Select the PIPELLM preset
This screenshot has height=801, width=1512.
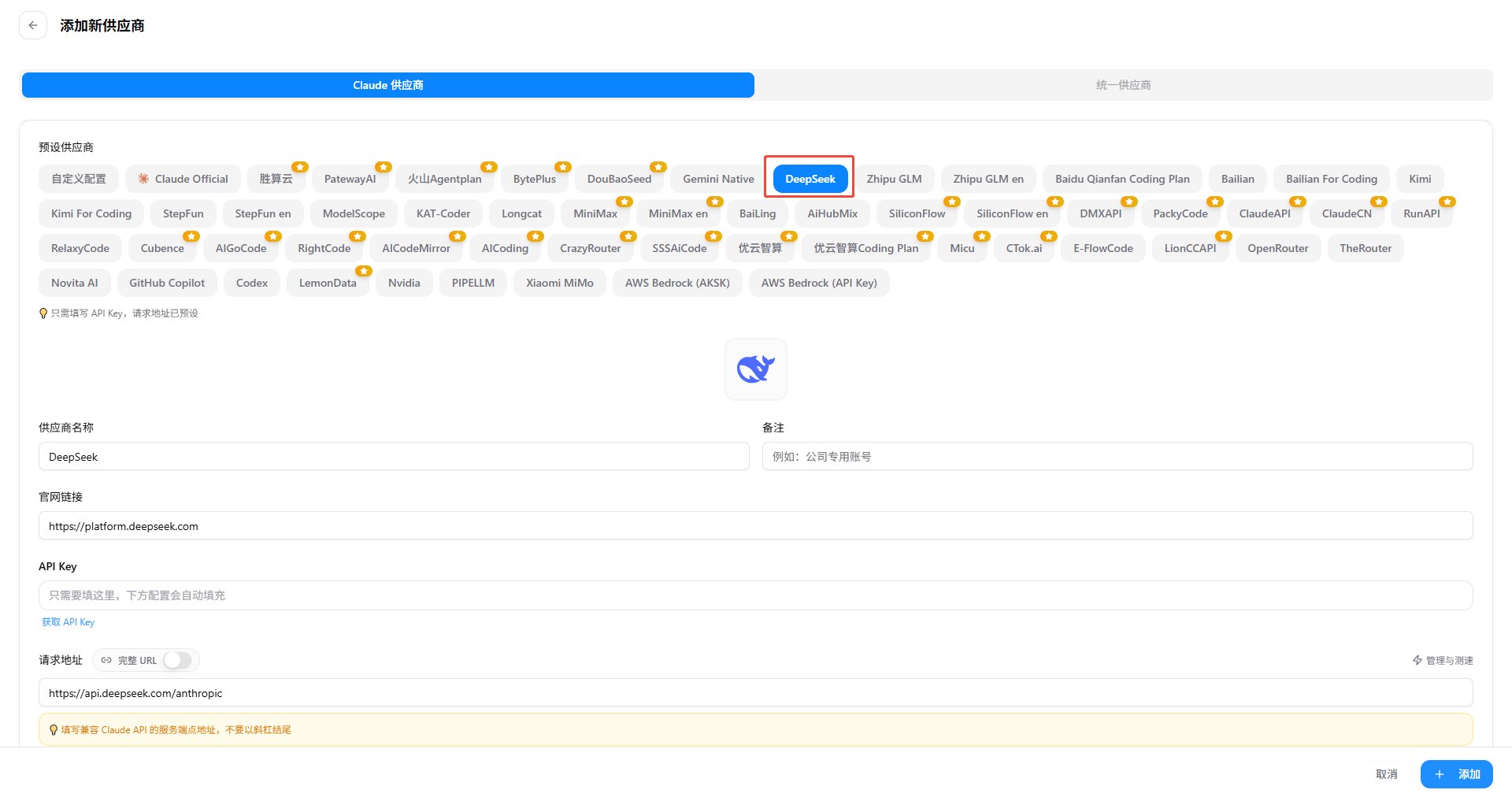click(x=473, y=283)
